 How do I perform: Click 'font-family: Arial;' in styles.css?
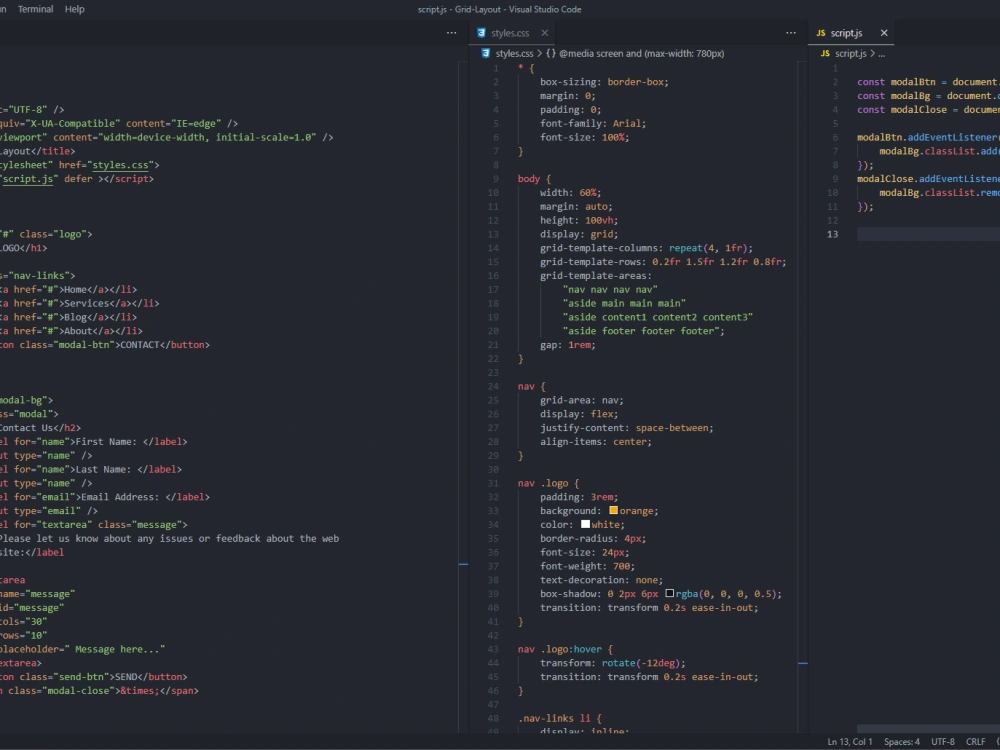pyautogui.click(x=593, y=124)
